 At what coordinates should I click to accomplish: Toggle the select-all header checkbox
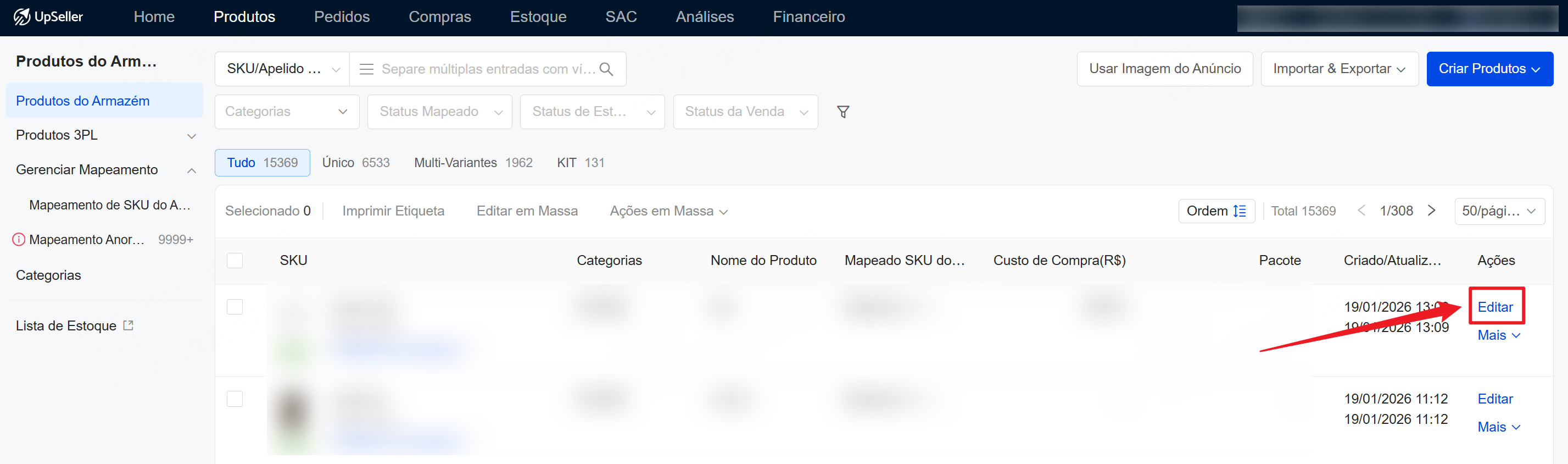[235, 261]
